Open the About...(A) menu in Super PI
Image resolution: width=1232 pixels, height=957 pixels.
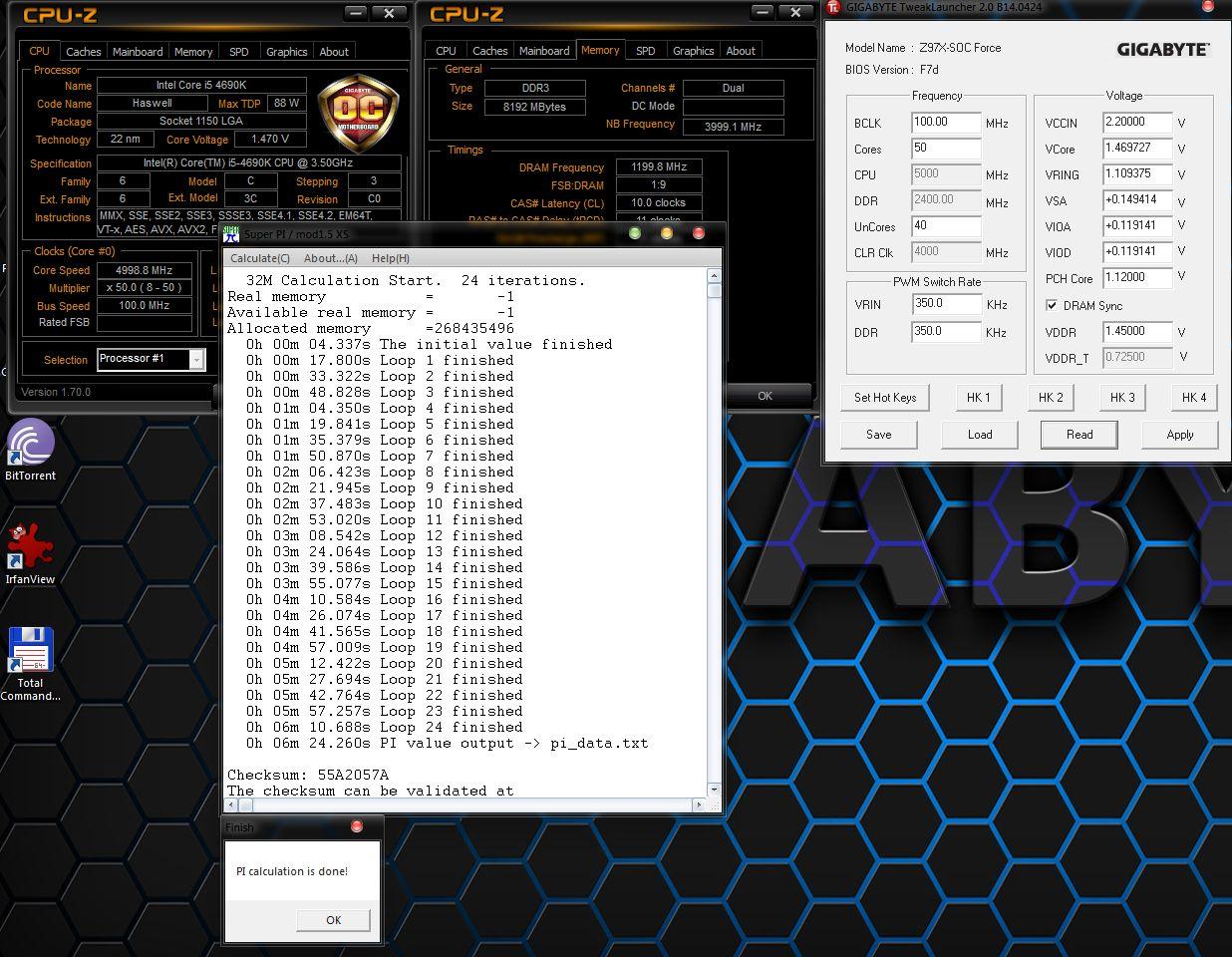click(330, 258)
